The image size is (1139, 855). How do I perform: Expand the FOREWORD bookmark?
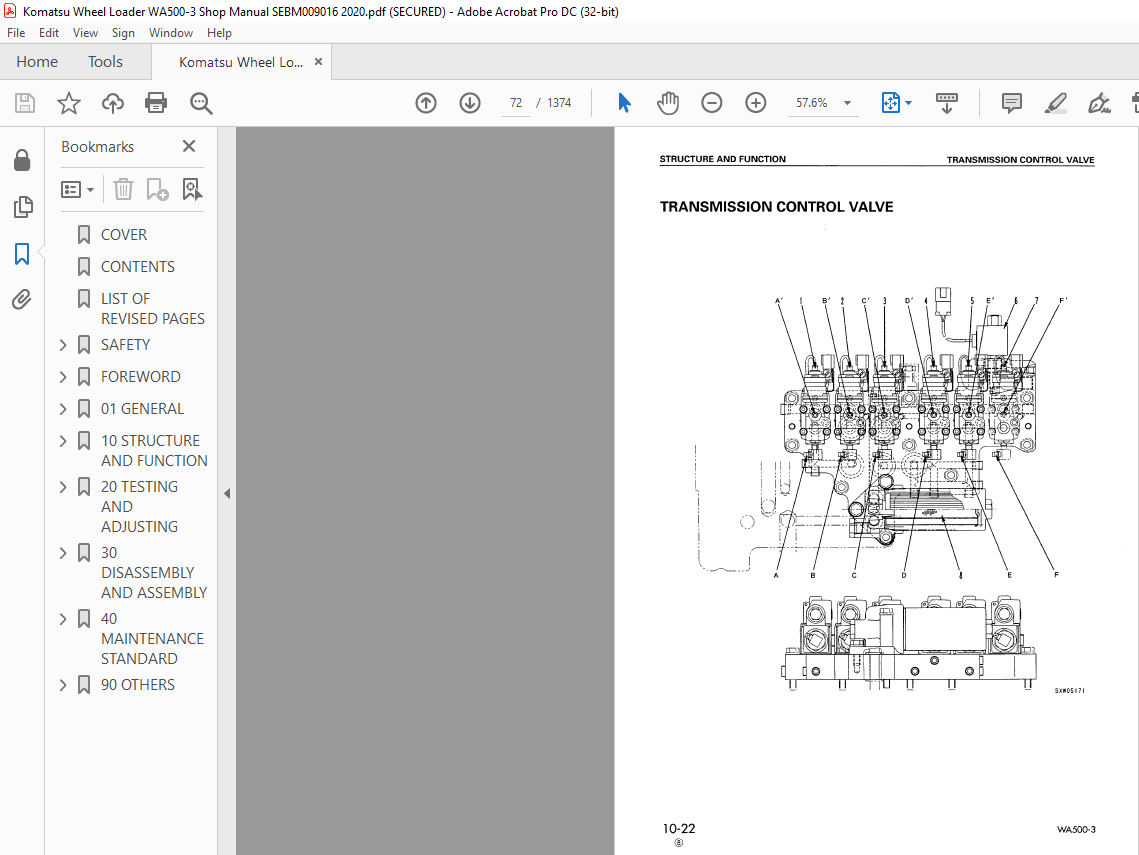click(x=63, y=377)
